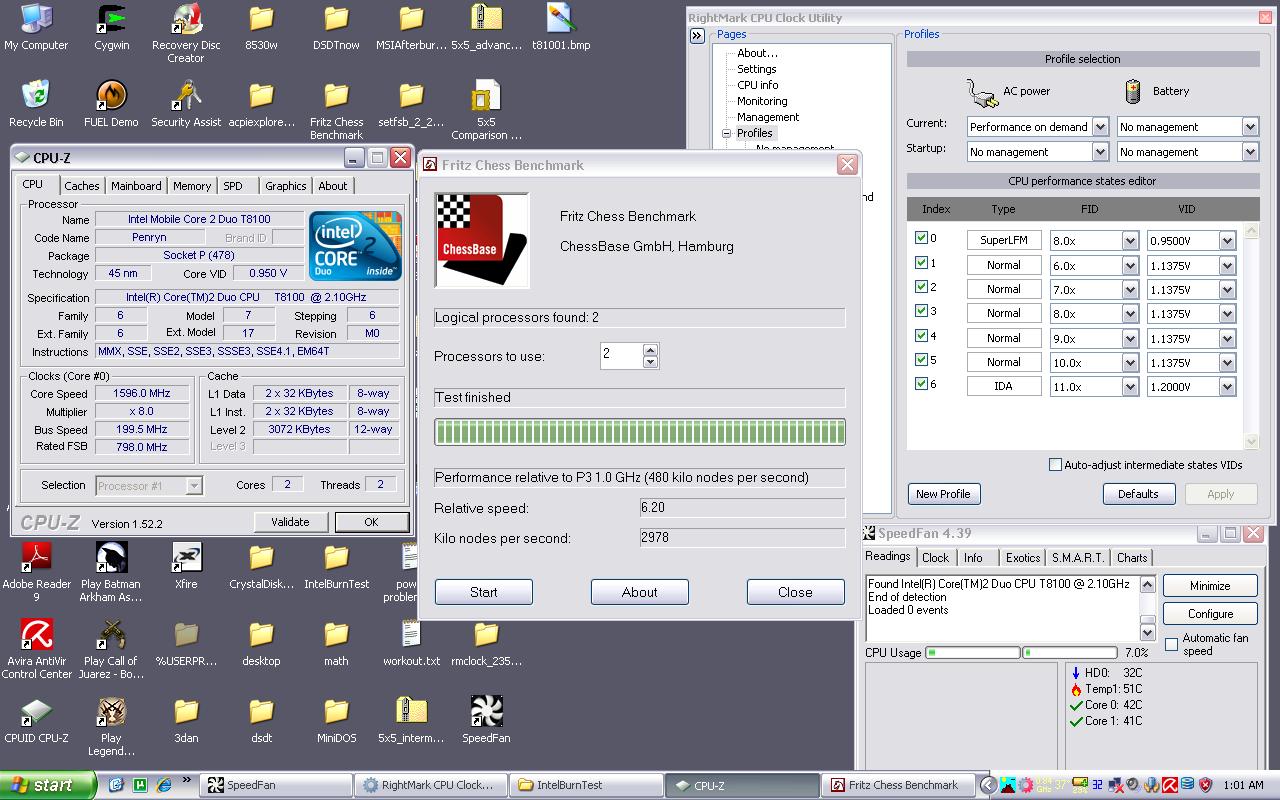Click About in Fritz Chess Benchmark
The height and width of the screenshot is (800, 1280).
[640, 592]
